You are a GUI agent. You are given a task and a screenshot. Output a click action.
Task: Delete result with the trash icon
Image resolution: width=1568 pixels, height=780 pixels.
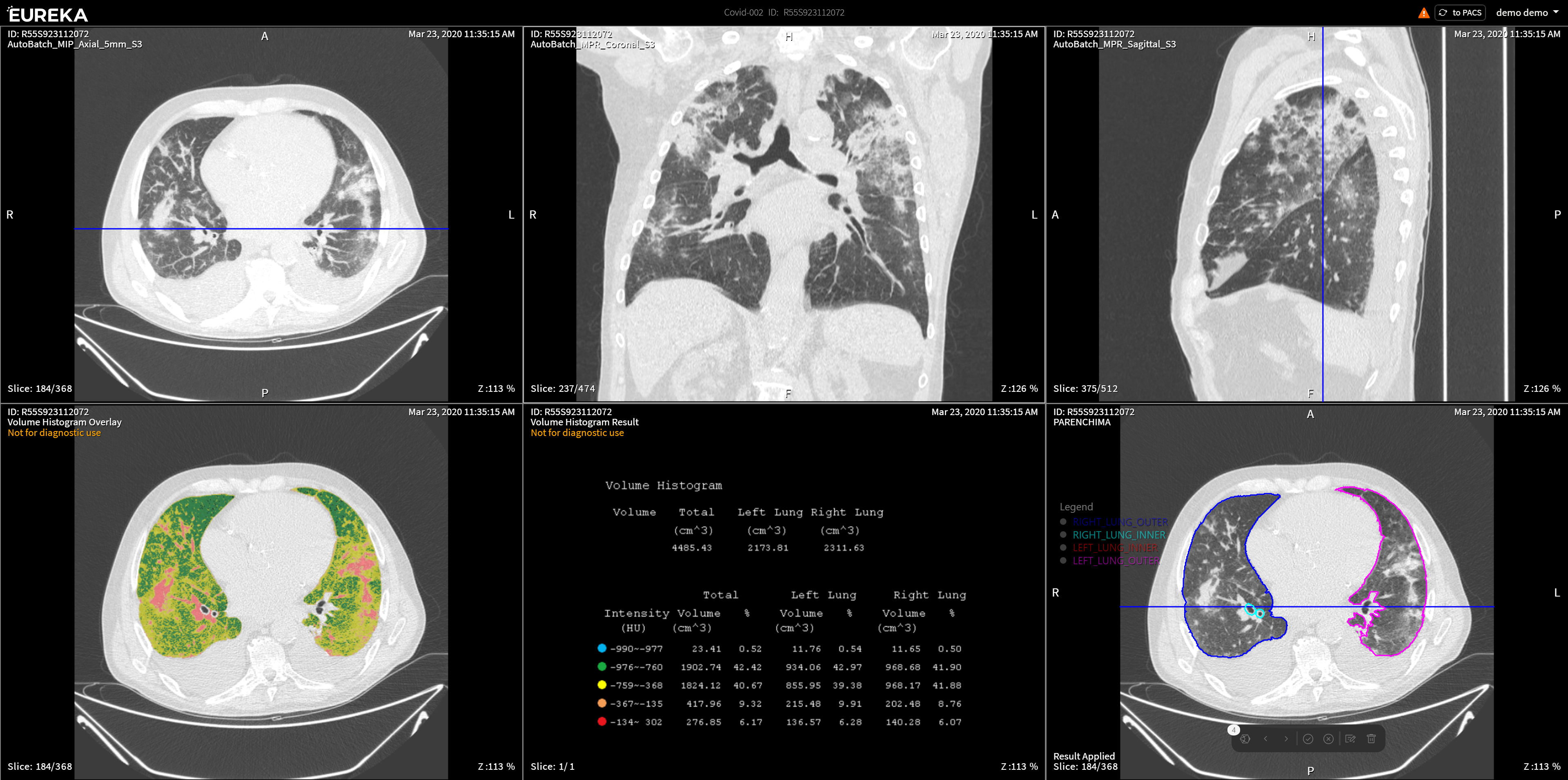[x=1371, y=739]
